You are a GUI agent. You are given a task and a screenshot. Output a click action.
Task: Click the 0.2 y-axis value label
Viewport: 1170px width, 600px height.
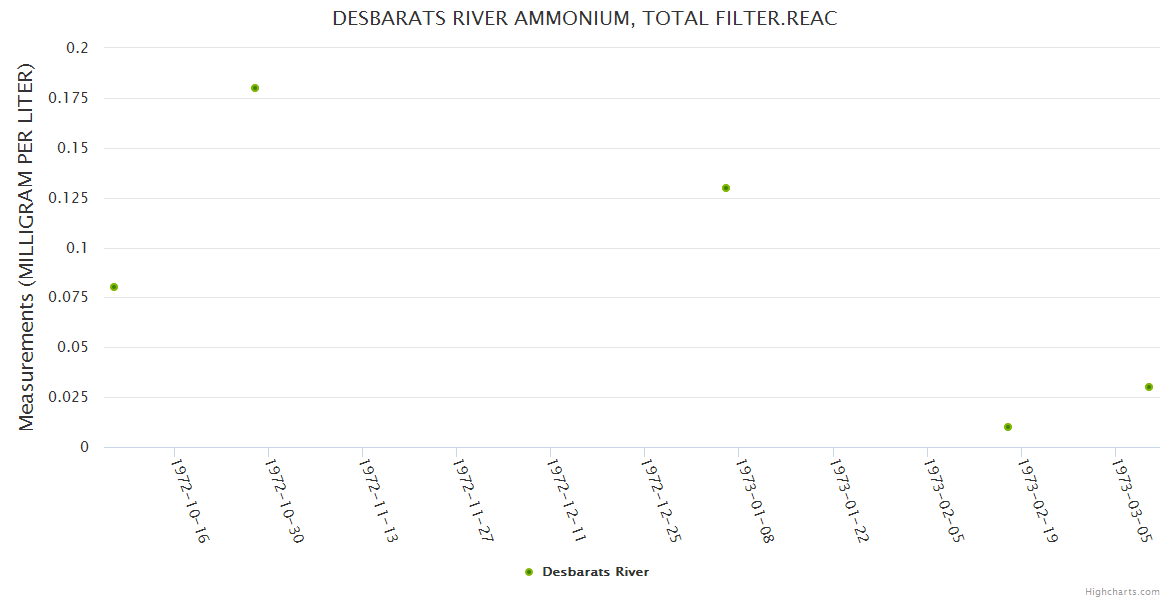click(78, 48)
